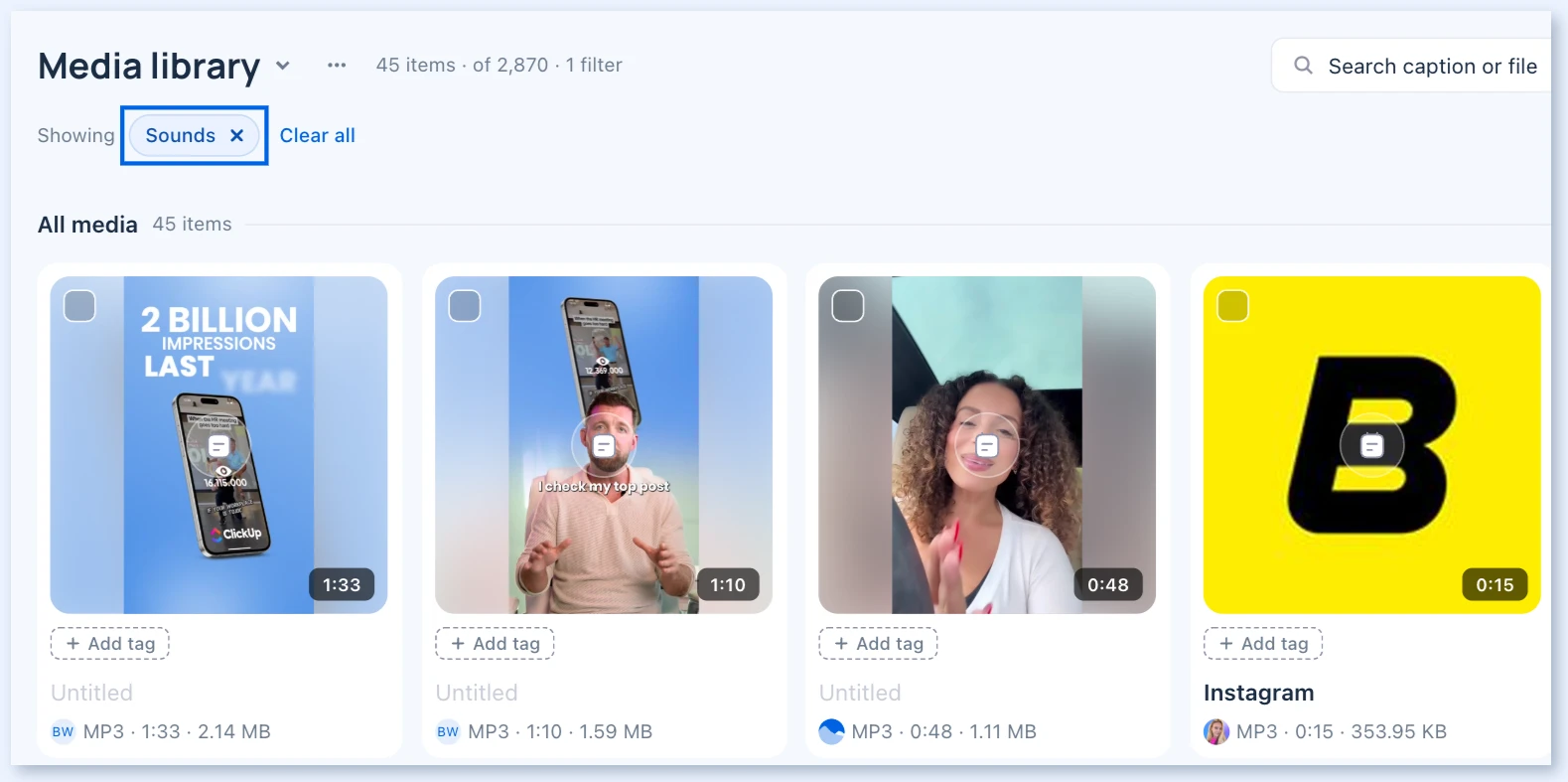
Task: Add a tag to the 1:10 clip
Action: tap(495, 644)
